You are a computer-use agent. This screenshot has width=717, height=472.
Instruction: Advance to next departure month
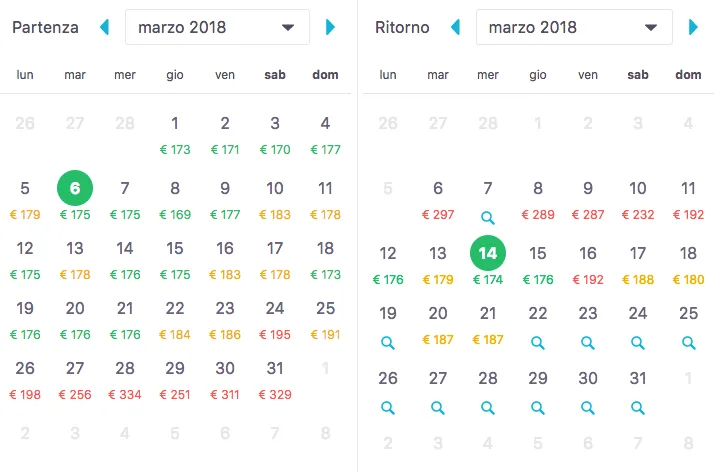click(x=331, y=28)
